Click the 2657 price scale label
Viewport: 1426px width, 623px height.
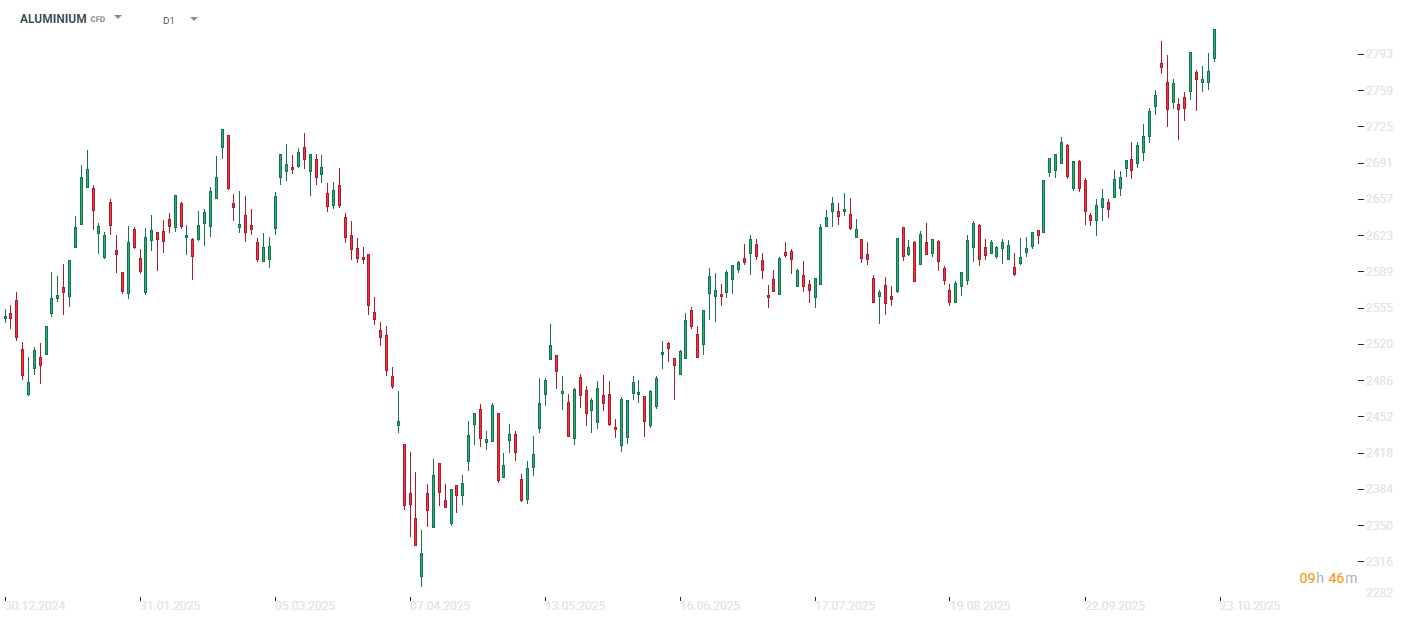(x=1379, y=199)
